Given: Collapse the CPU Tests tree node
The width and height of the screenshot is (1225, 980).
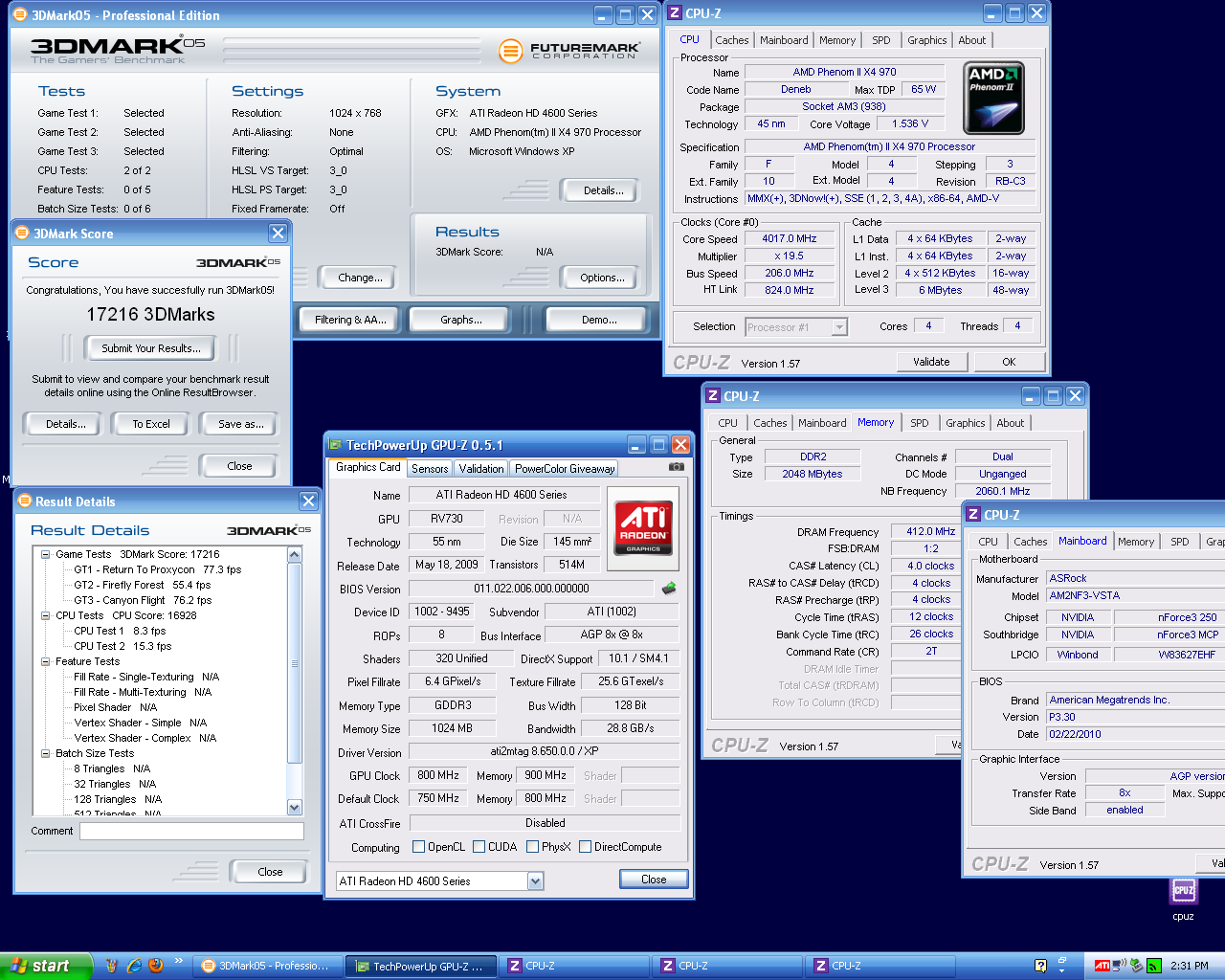Looking at the screenshot, I should [x=45, y=615].
